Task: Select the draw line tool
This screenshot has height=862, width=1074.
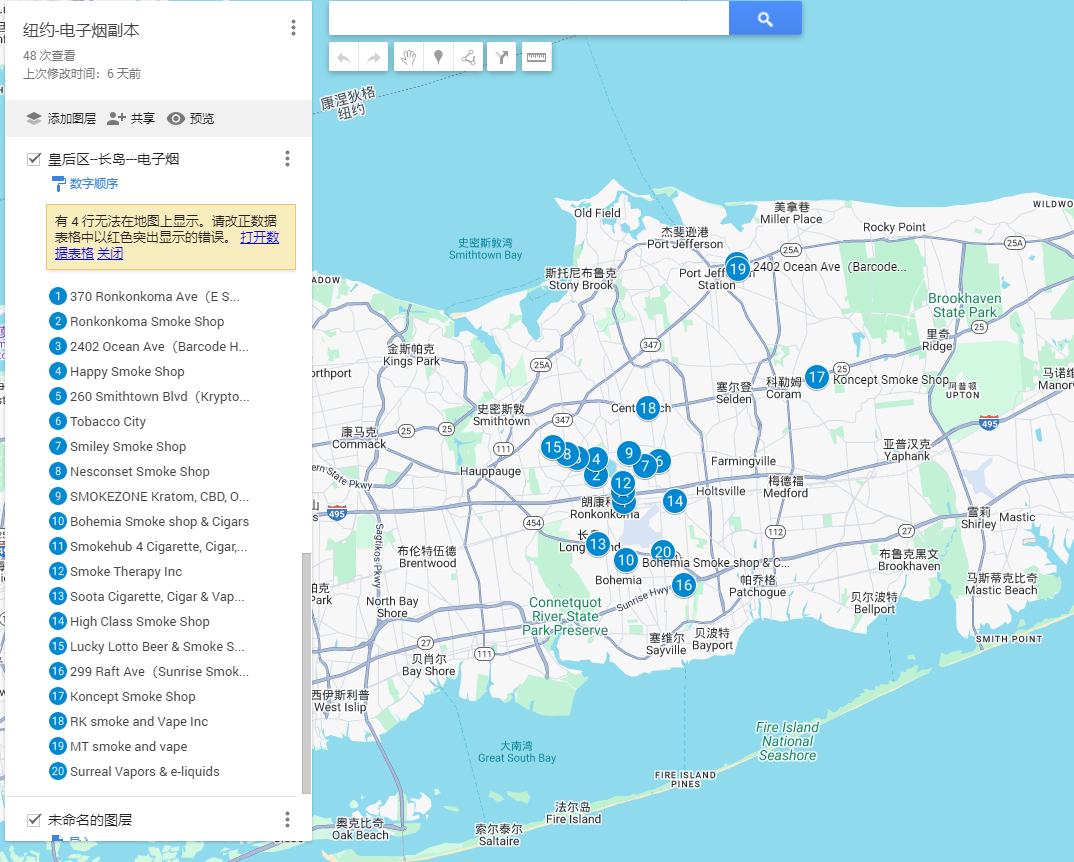Action: [x=468, y=57]
